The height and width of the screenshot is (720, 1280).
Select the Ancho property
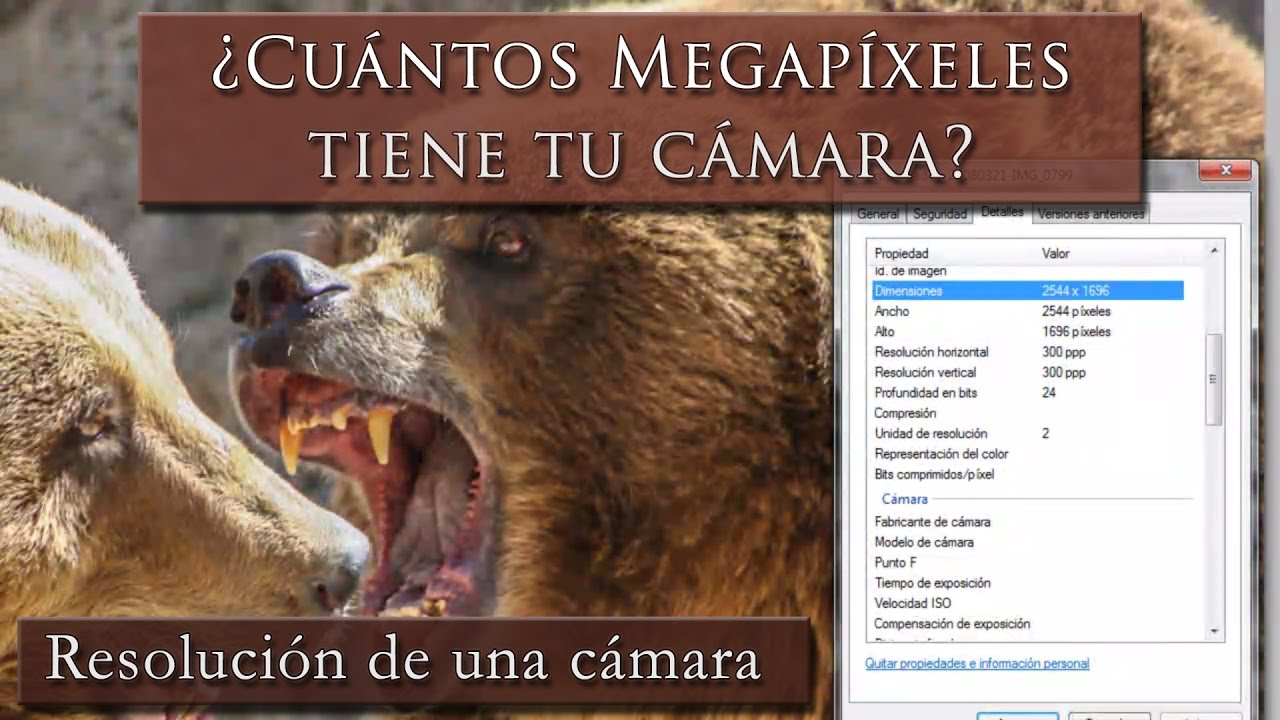point(892,311)
